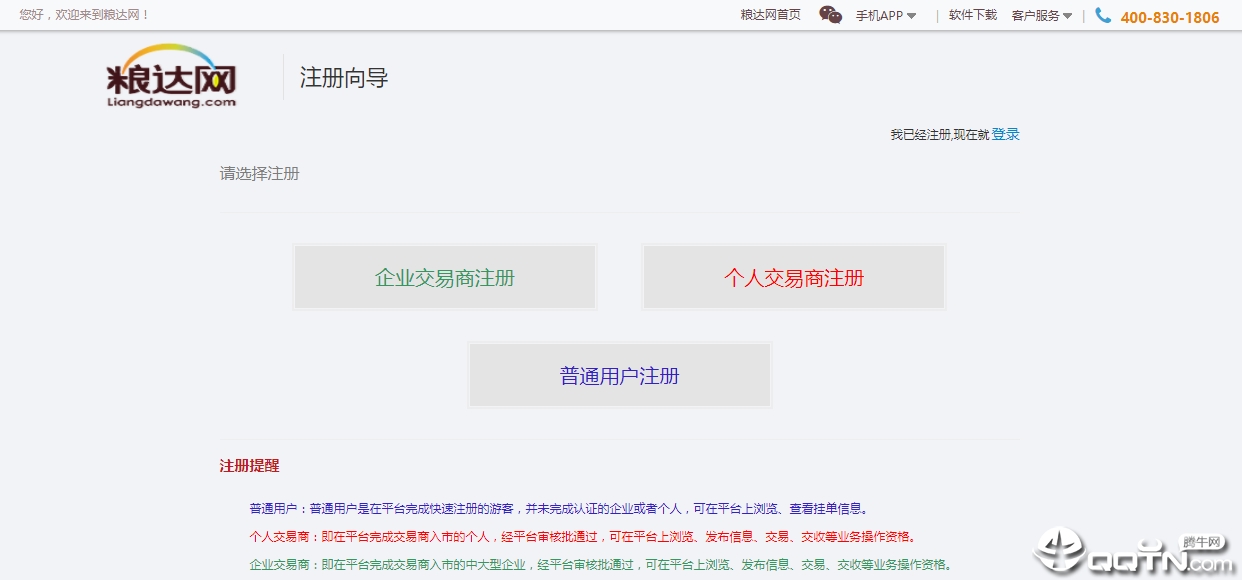Click the phone icon beside 400-830-1806
Screen dimensions: 1242x580
coord(1103,15)
